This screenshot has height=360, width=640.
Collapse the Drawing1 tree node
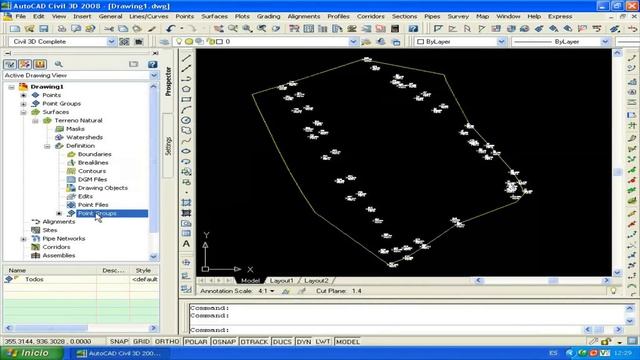pyautogui.click(x=11, y=87)
